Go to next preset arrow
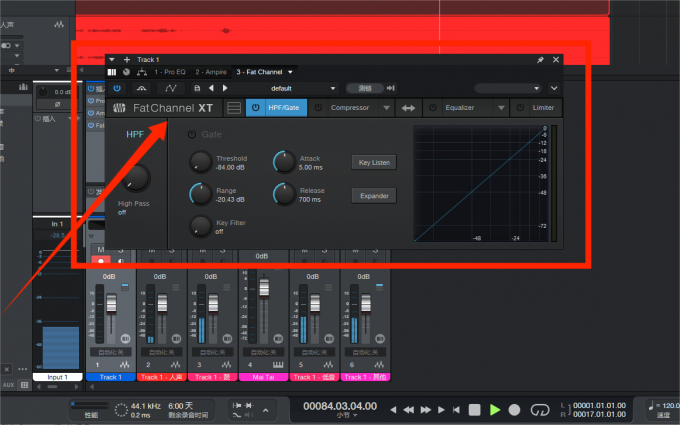The width and height of the screenshot is (680, 425). point(225,88)
